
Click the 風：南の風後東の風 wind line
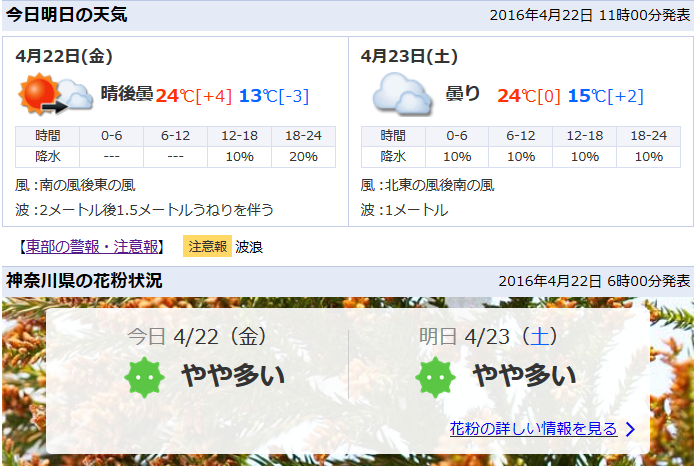click(x=75, y=185)
